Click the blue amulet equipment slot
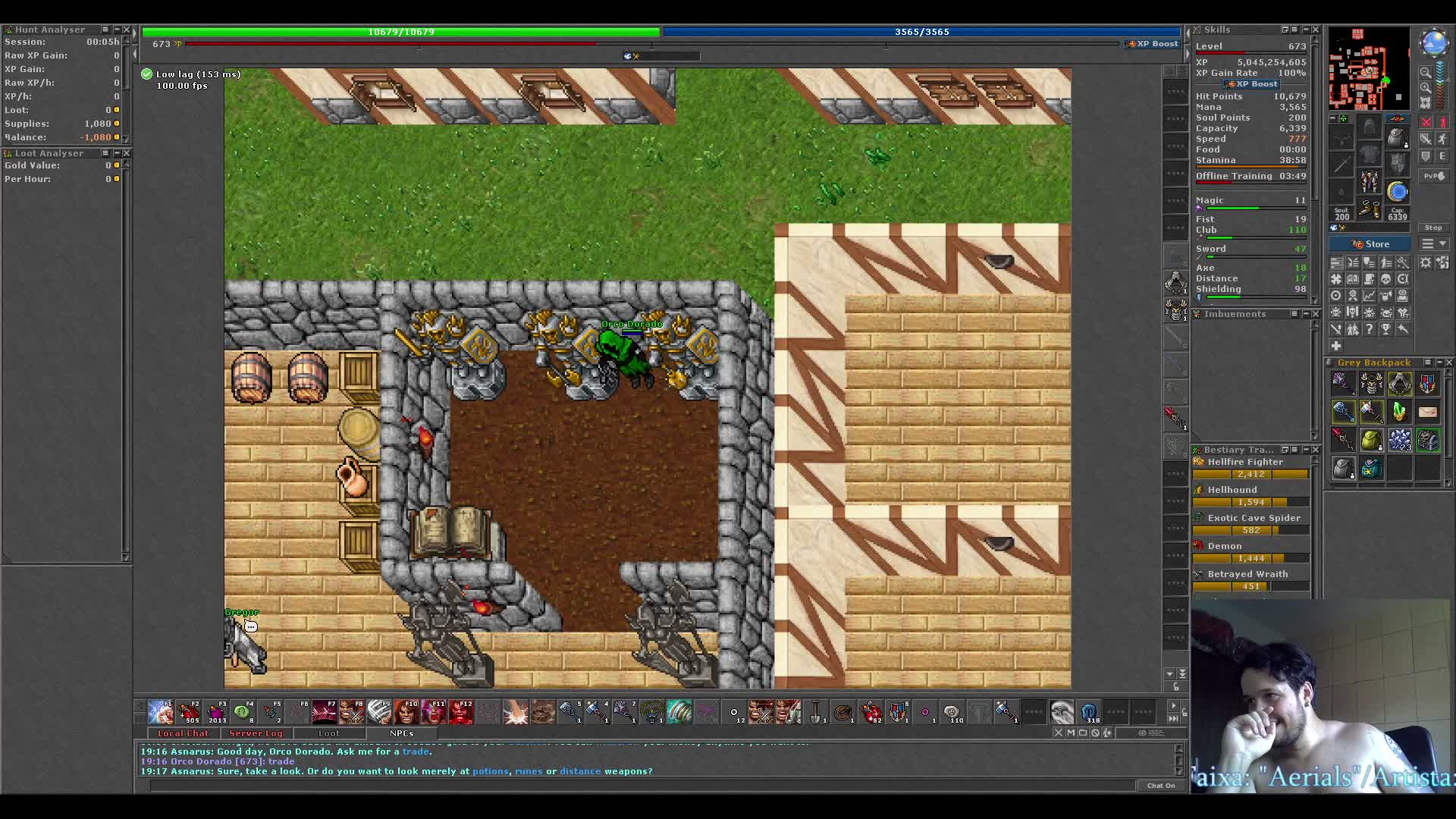Image resolution: width=1456 pixels, height=819 pixels. coord(1398,191)
